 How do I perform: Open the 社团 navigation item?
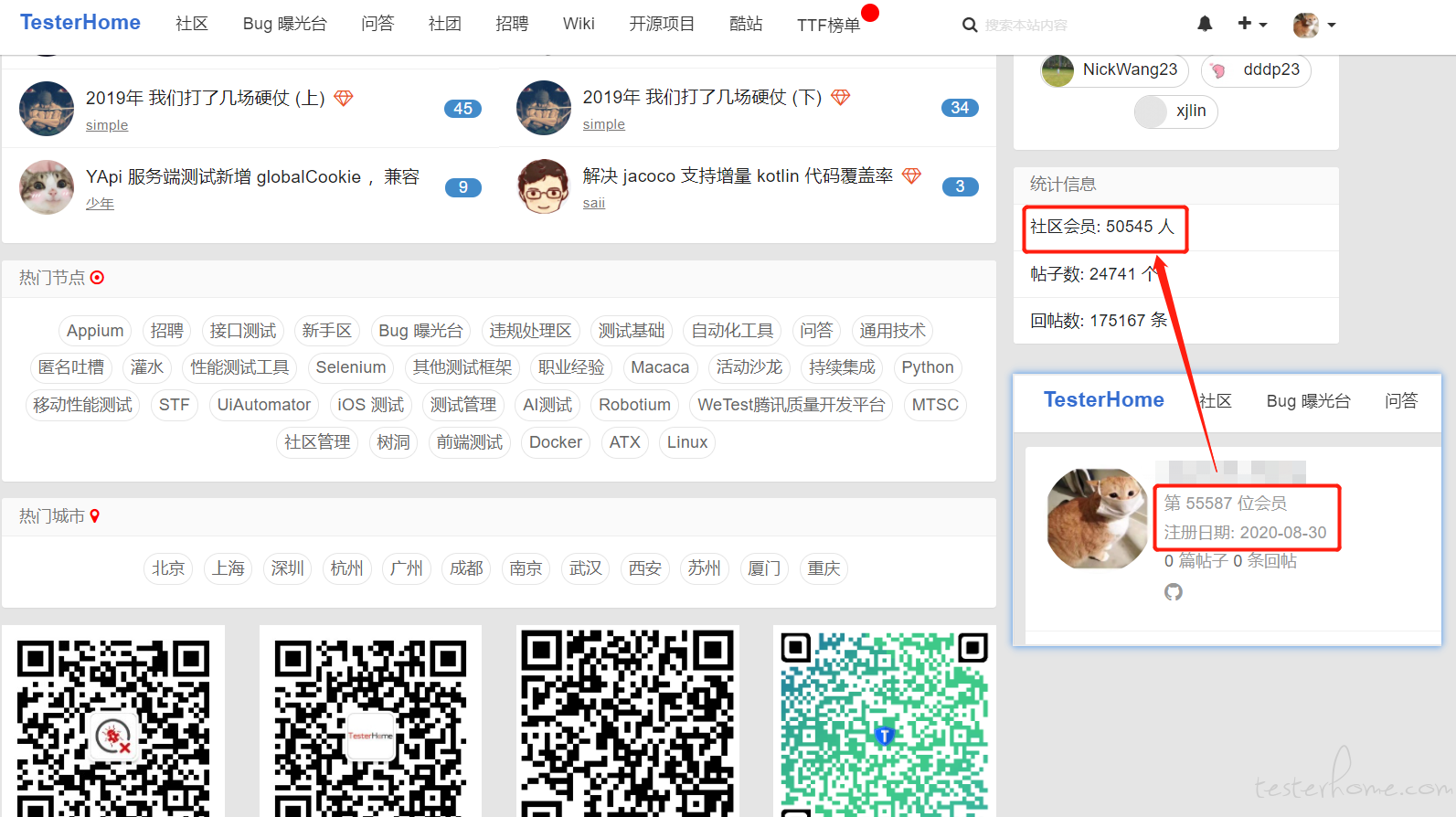(x=445, y=24)
